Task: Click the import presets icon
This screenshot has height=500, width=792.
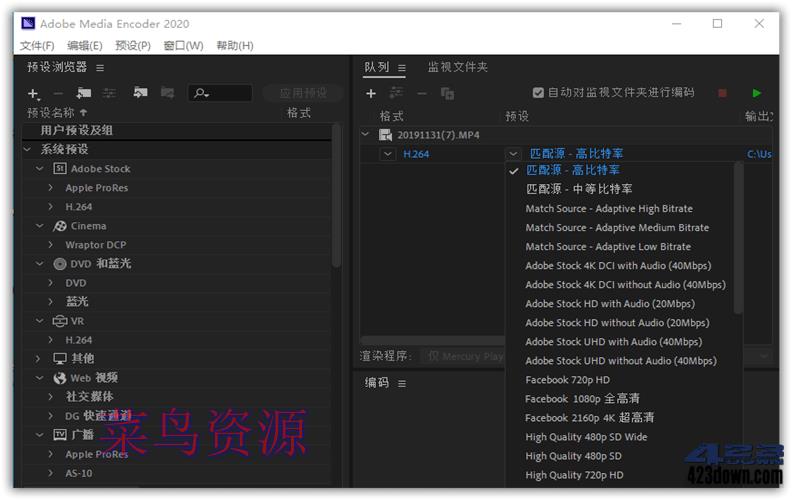Action: point(140,92)
